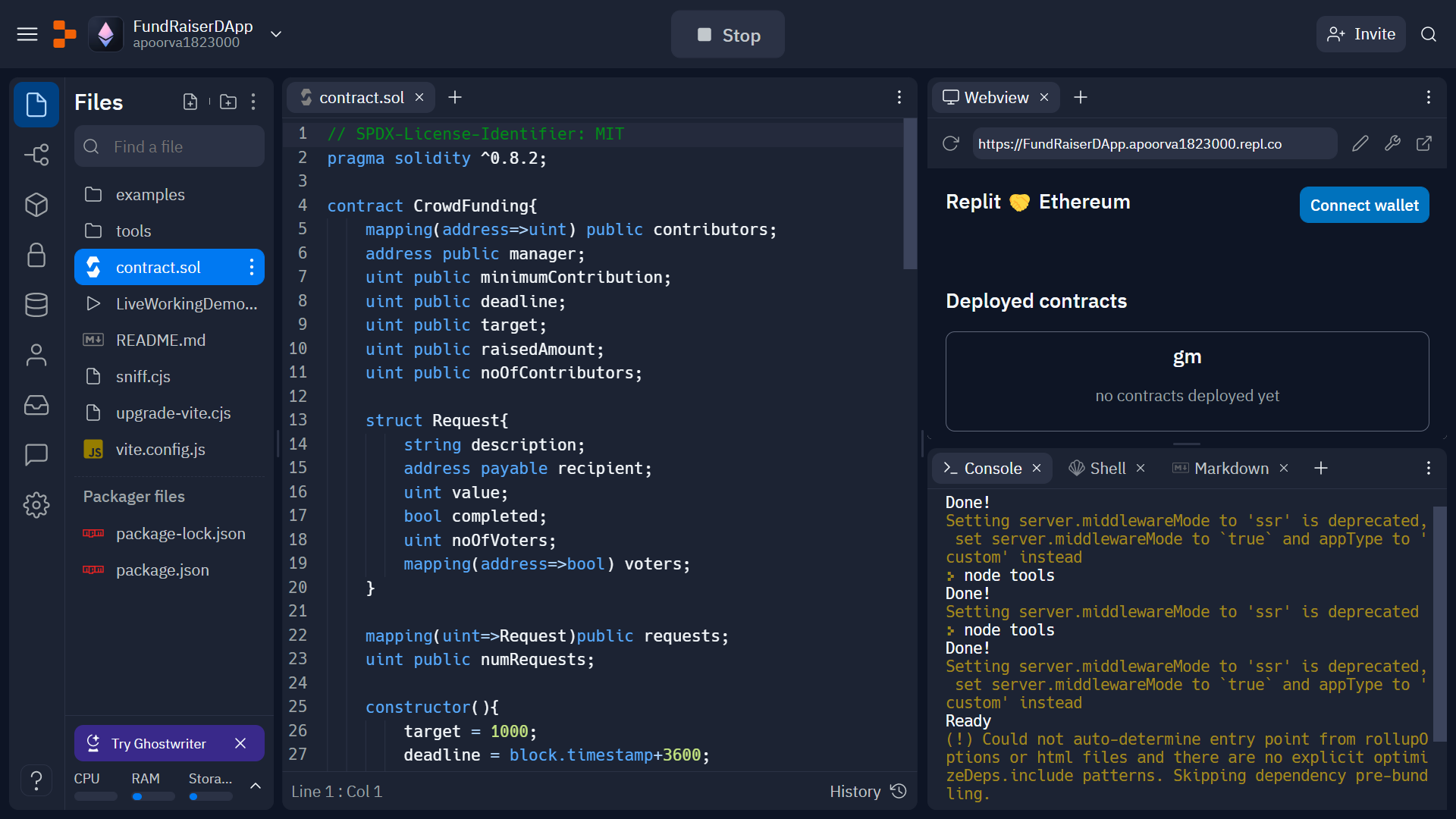The height and width of the screenshot is (819, 1456).
Task: Expand the project name dropdown chevron
Action: [x=276, y=34]
